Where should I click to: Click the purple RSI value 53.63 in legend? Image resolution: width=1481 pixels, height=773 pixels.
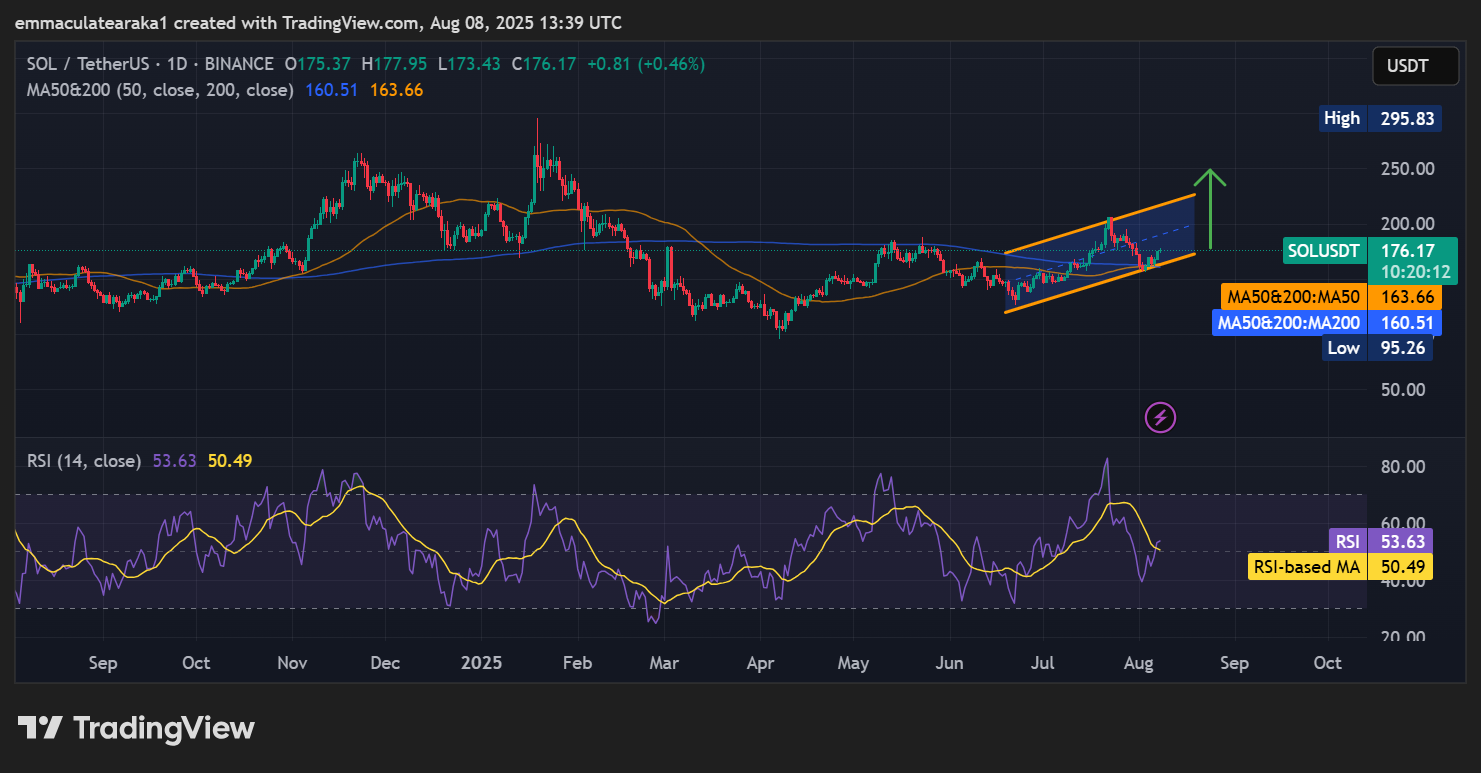pos(174,461)
